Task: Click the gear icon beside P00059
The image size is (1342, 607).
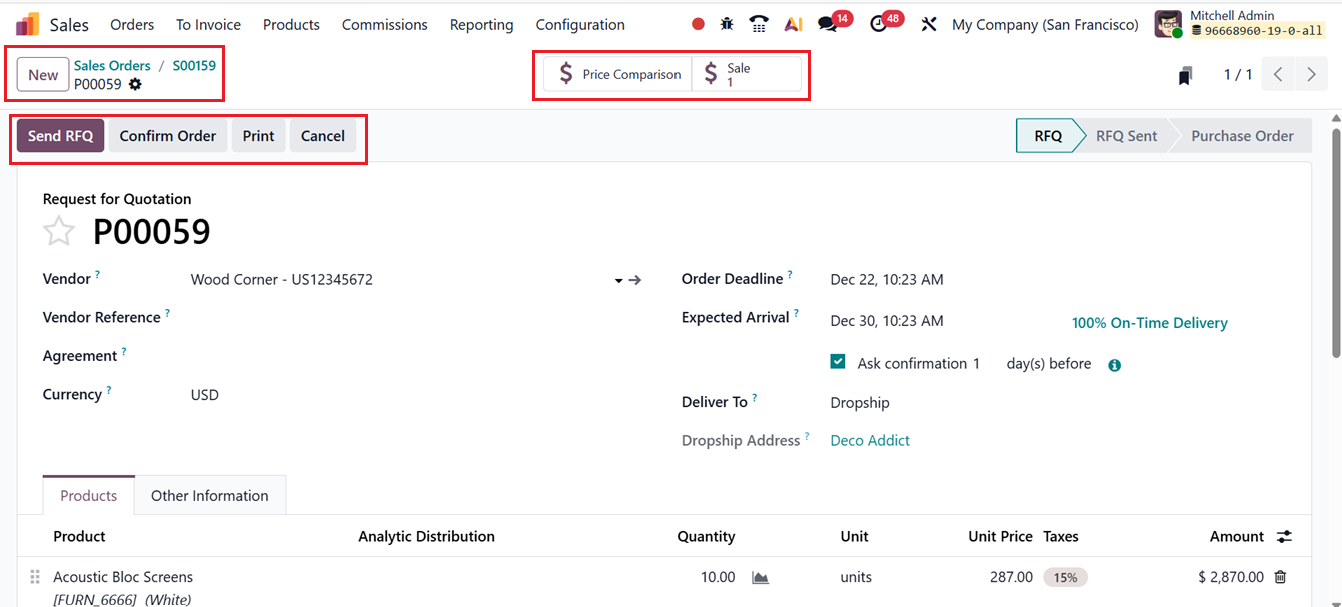Action: [x=135, y=85]
